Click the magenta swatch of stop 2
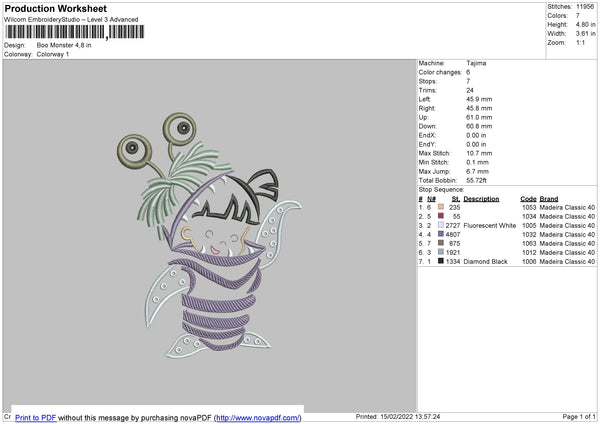Image resolution: width=600 pixels, height=424 pixels. coord(441,216)
